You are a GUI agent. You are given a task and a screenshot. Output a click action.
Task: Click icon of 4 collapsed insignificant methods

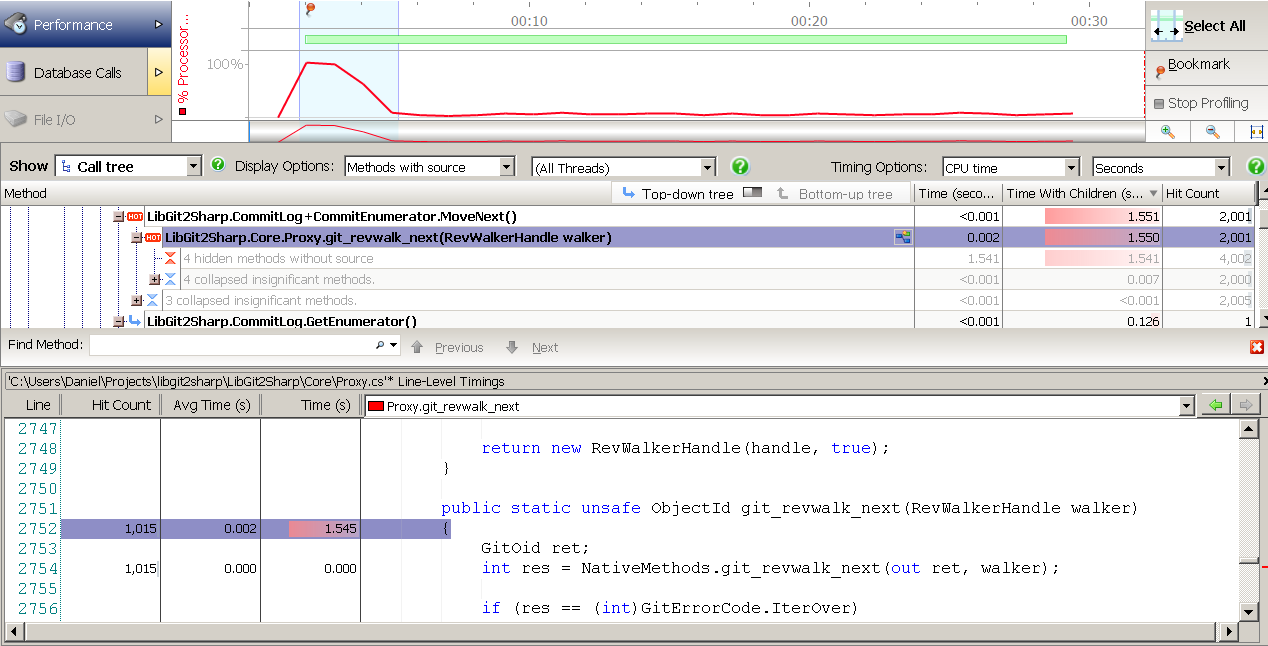(170, 279)
